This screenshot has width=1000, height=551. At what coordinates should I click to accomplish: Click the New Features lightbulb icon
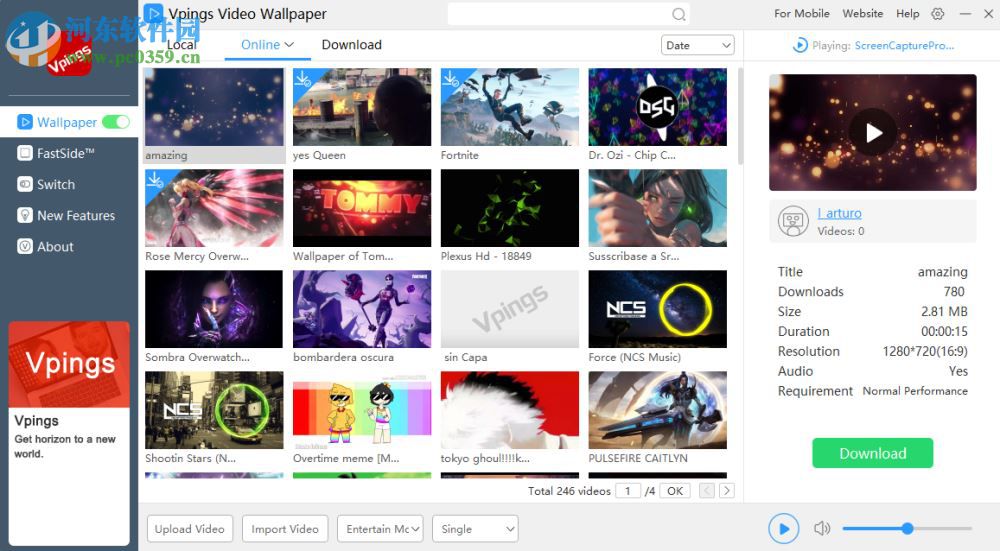[25, 216]
